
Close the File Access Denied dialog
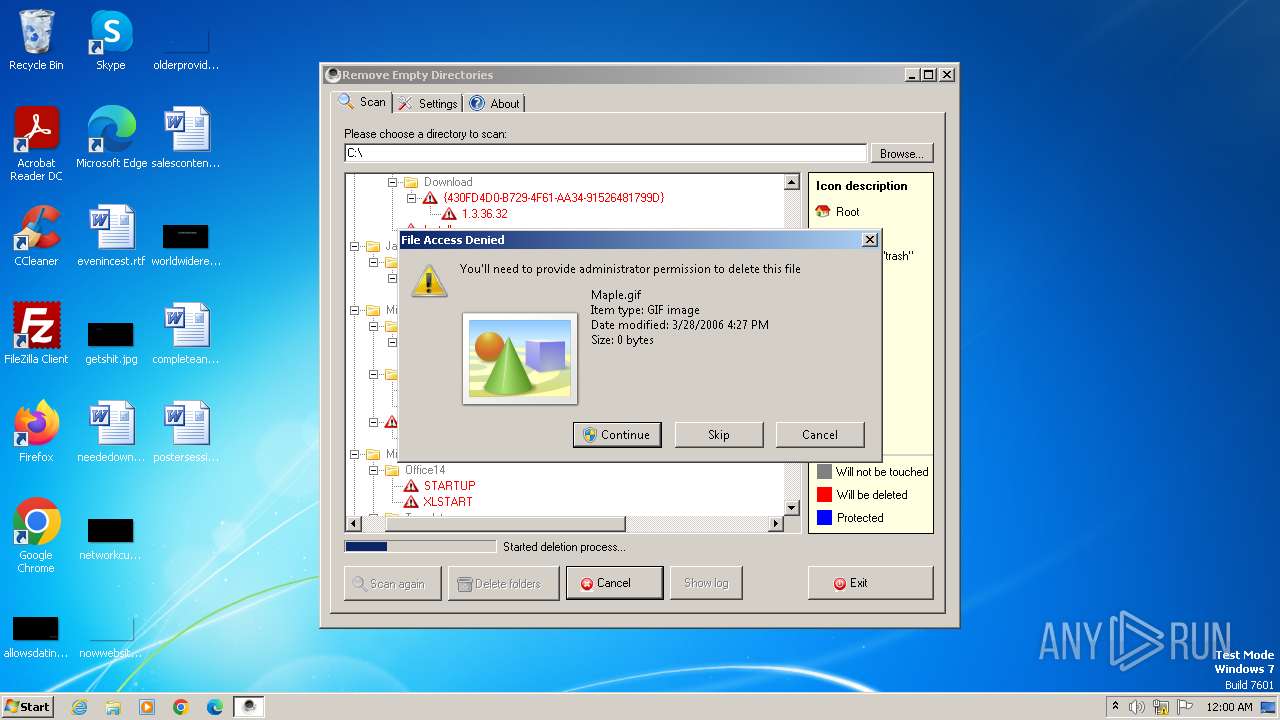869,240
